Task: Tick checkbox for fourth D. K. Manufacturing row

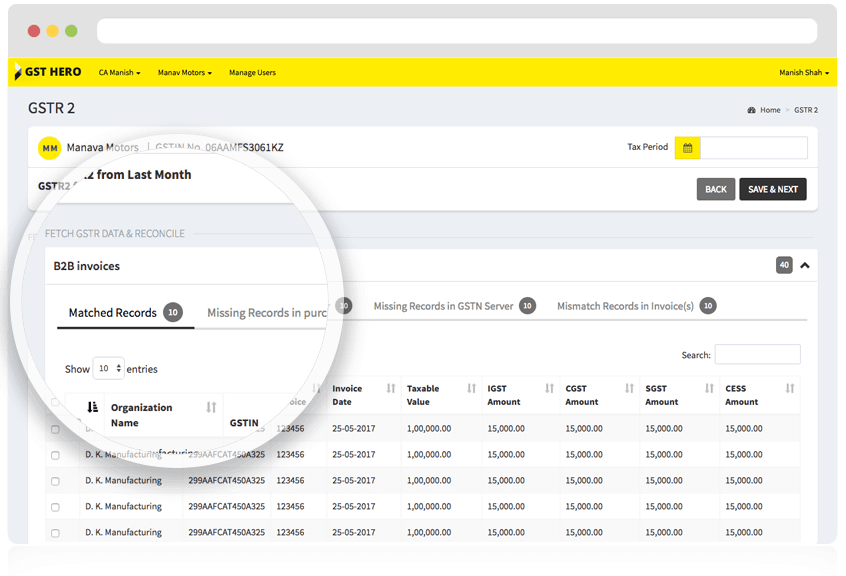Action: click(x=55, y=507)
